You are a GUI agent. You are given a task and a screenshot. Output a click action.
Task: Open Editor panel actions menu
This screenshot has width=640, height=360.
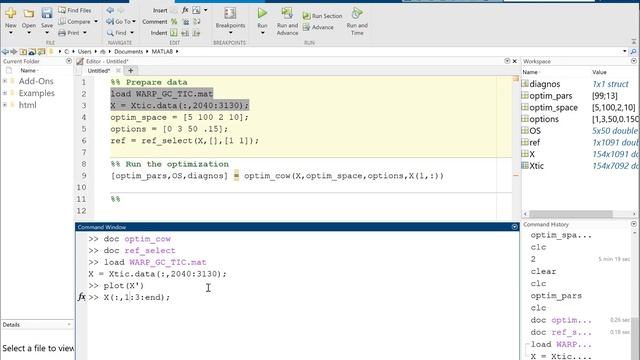[507, 61]
